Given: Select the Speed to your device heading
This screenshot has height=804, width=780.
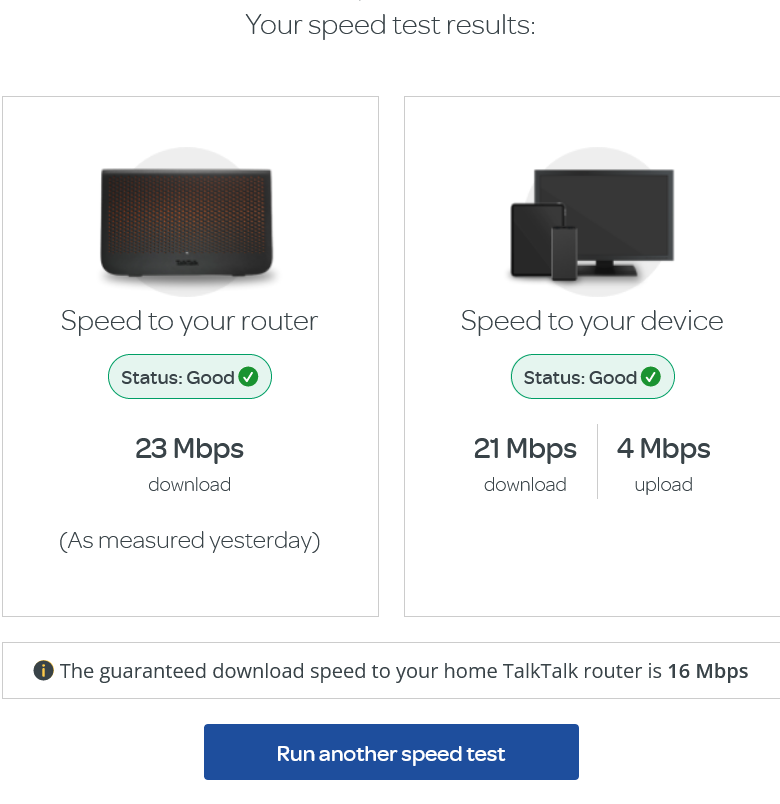Looking at the screenshot, I should pyautogui.click(x=592, y=321).
